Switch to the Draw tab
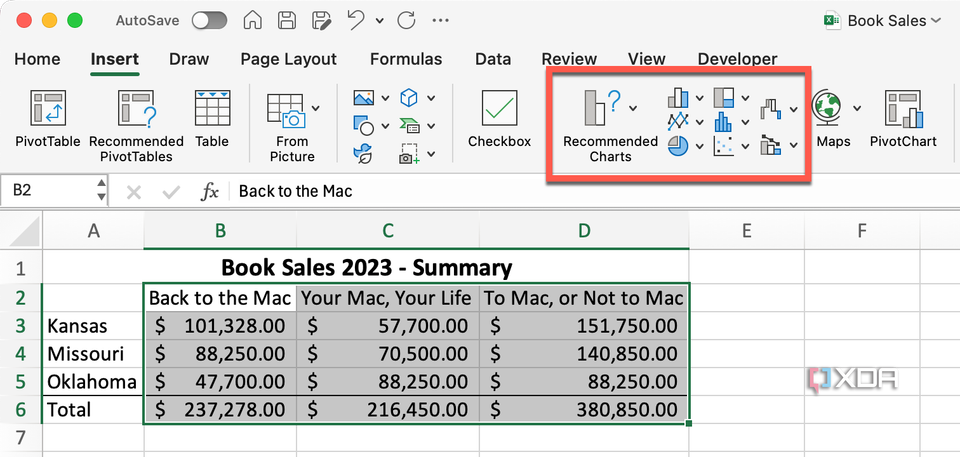 (189, 59)
